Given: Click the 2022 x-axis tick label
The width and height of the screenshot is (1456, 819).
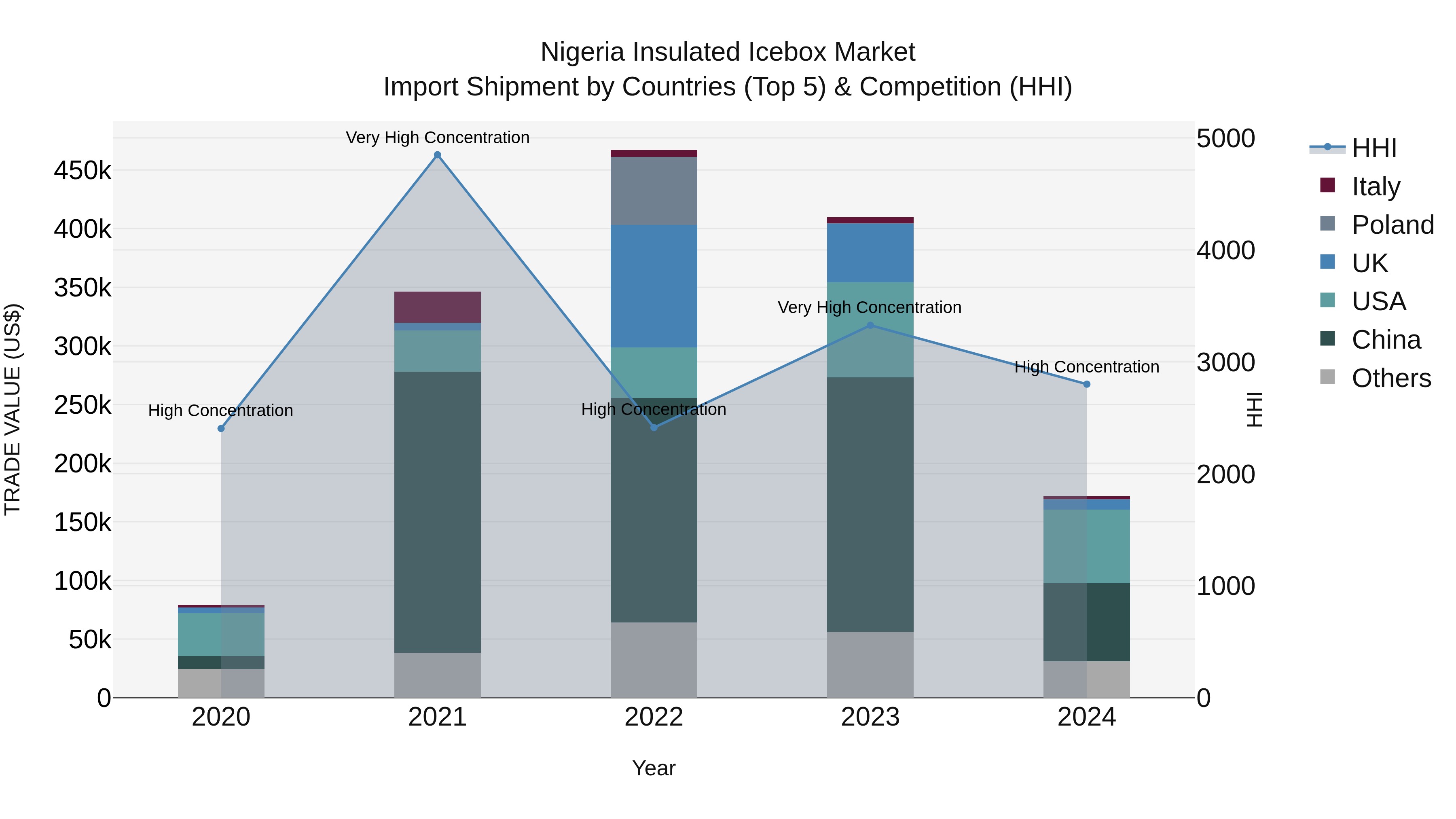Looking at the screenshot, I should tap(654, 717).
